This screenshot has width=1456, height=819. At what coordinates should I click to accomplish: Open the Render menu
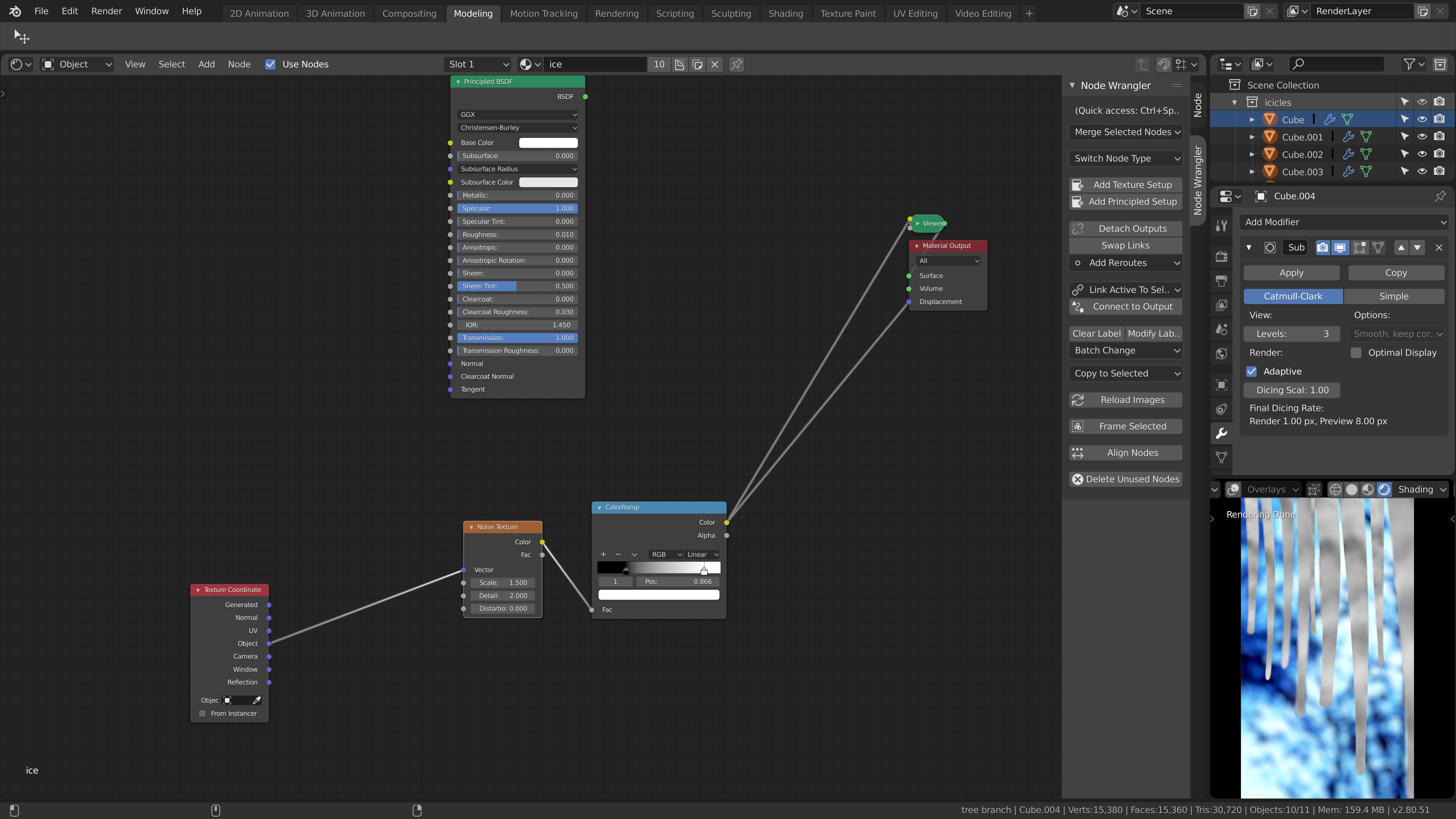tap(106, 11)
